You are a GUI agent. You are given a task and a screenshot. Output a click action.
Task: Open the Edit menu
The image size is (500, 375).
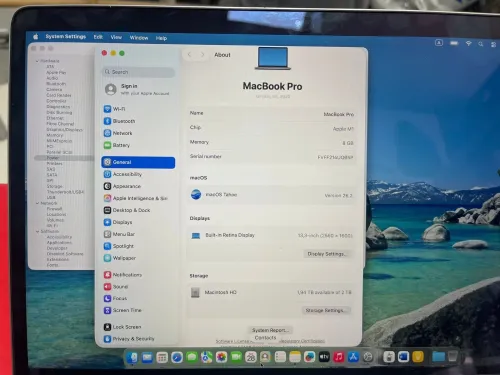98,37
